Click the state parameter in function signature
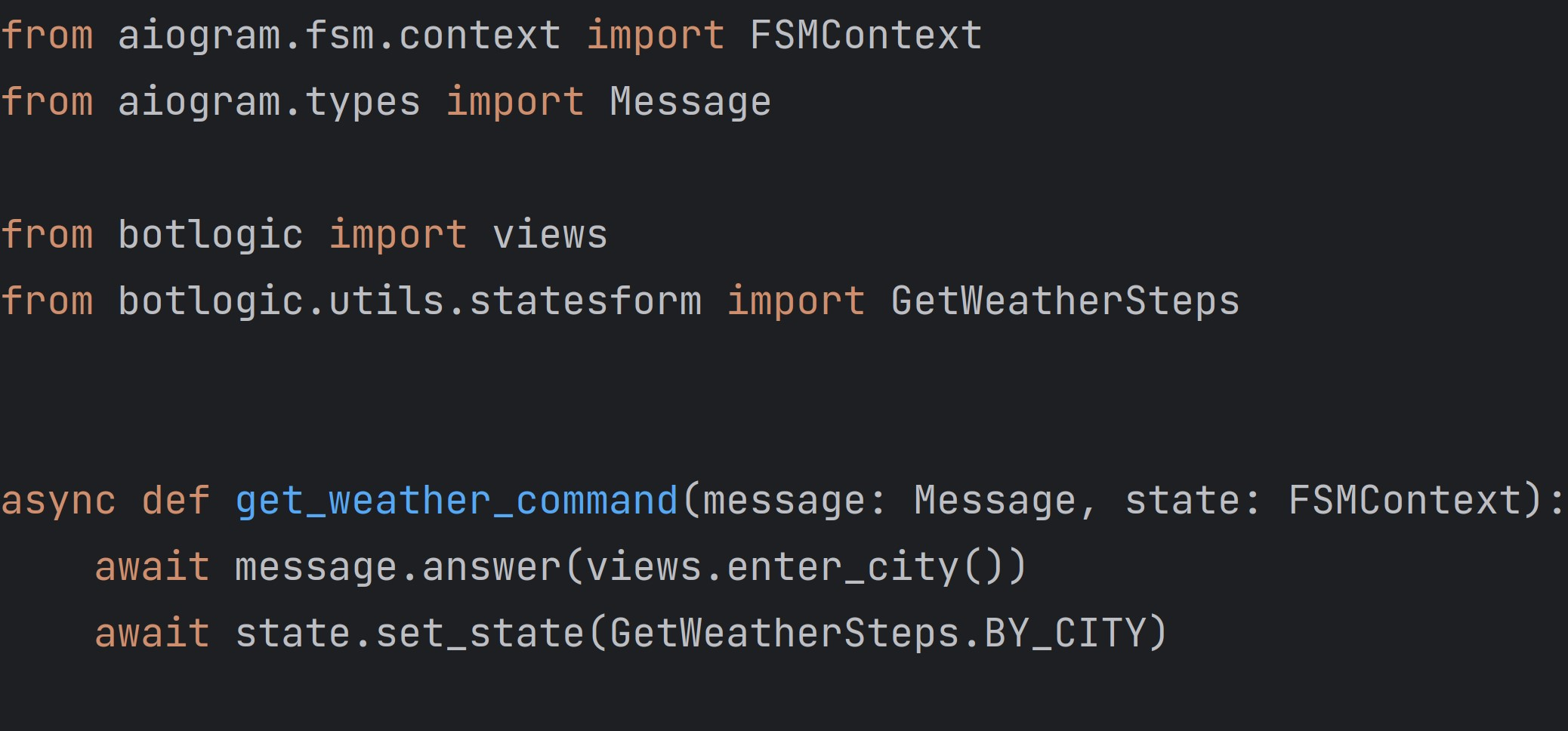Viewport: 1568px width, 731px height. point(1183,501)
